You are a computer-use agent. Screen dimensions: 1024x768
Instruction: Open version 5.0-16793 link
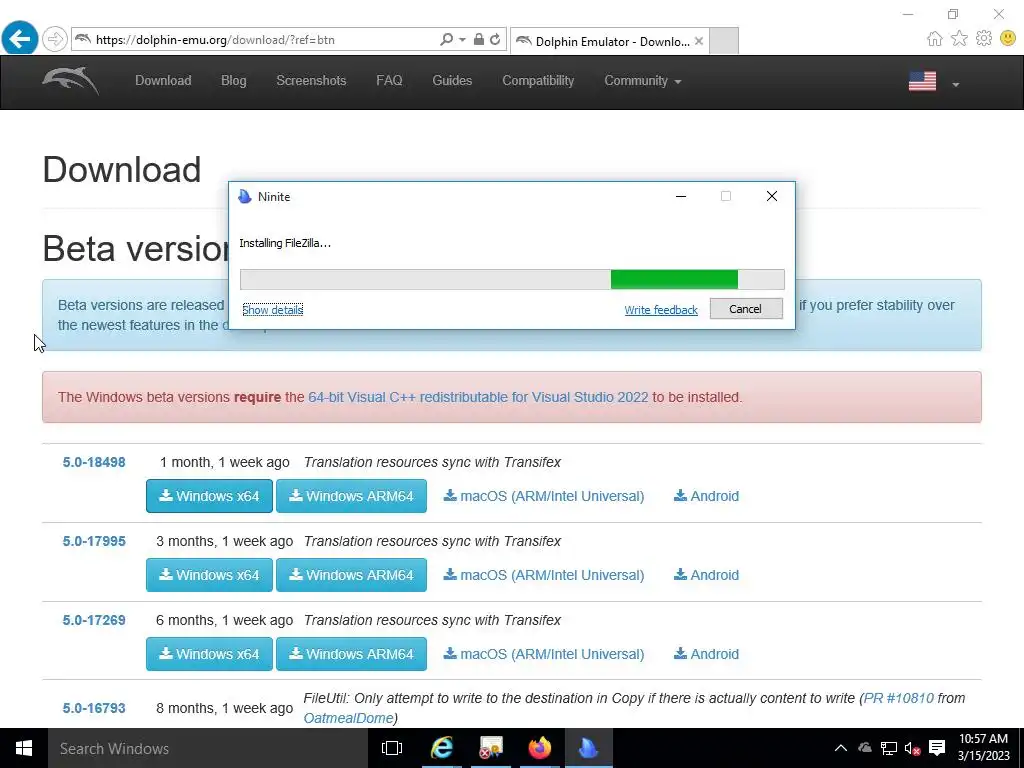[94, 709]
